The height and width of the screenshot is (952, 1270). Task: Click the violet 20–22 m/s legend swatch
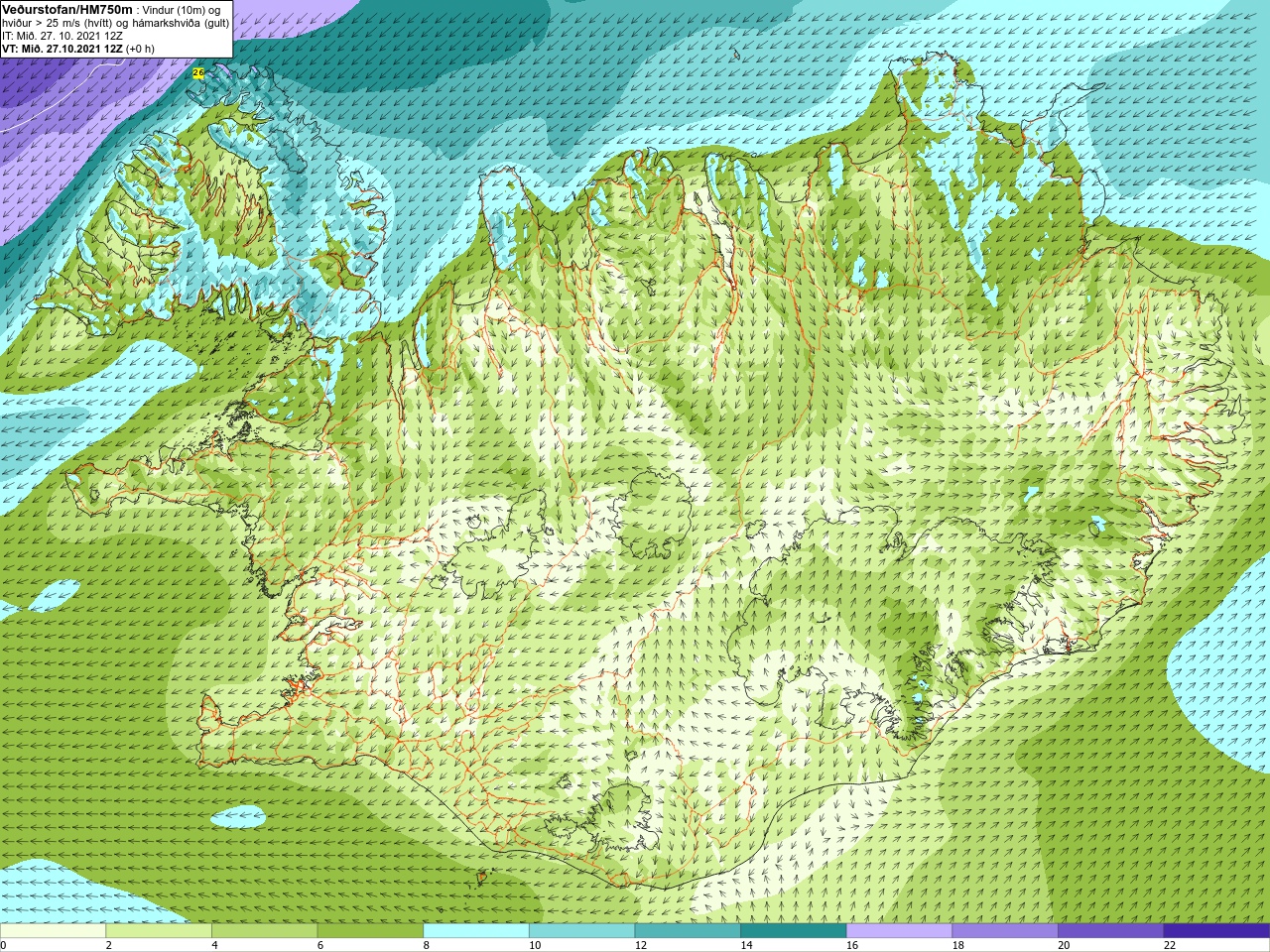[1110, 931]
